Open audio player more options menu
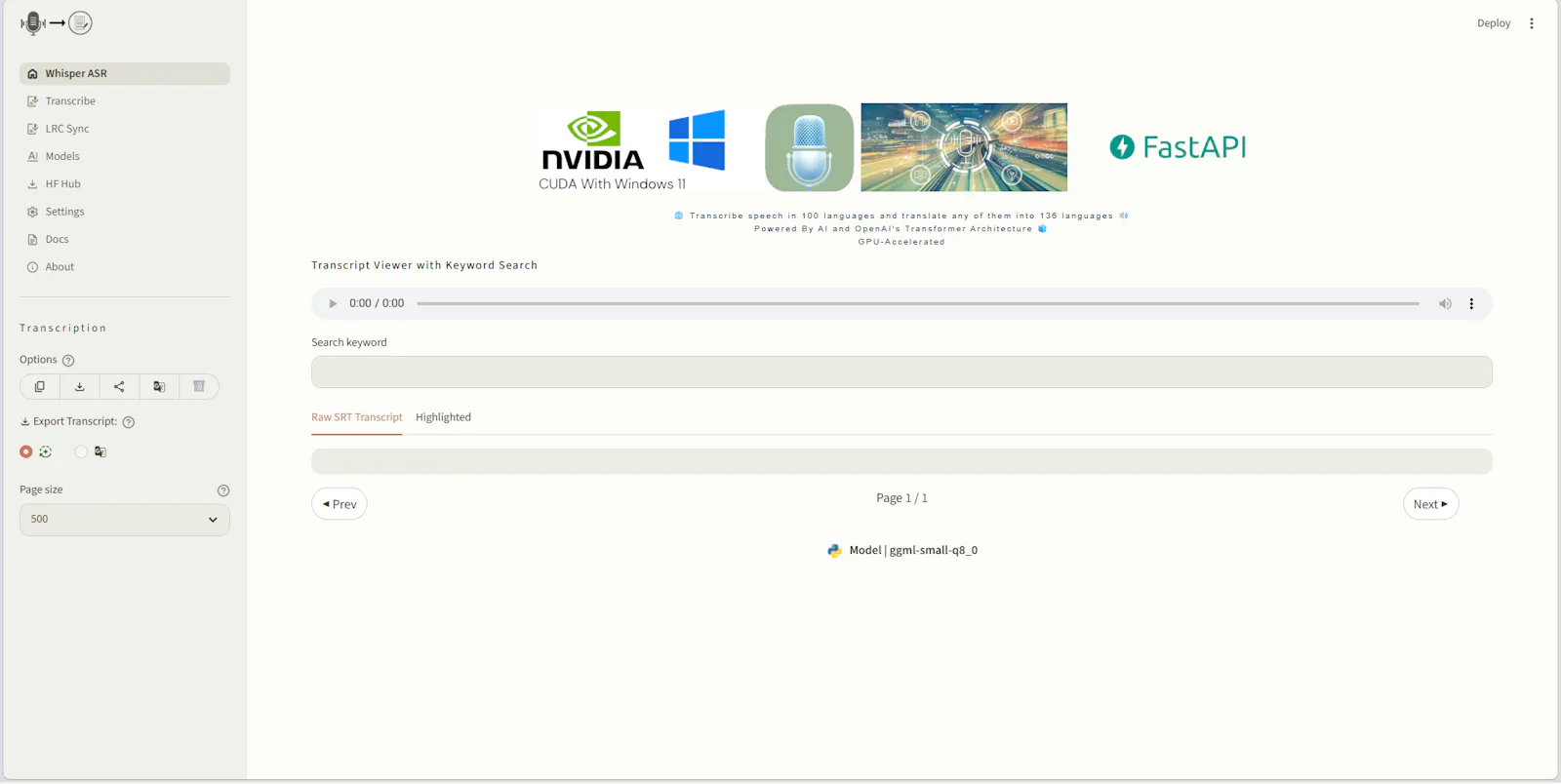The width and height of the screenshot is (1561, 784). coord(1471,303)
